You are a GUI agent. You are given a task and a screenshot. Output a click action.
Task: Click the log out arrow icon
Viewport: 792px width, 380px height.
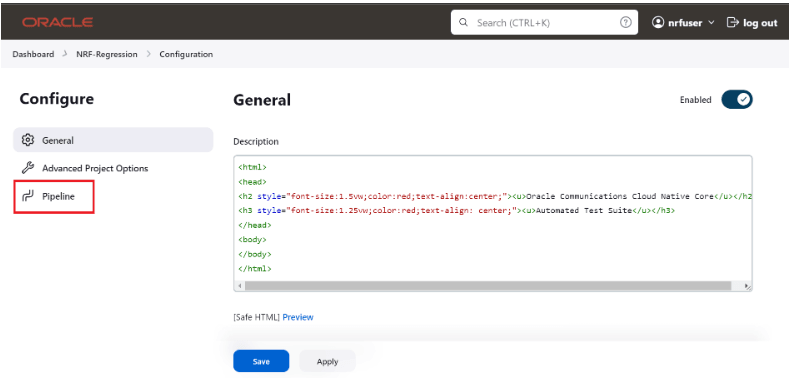click(x=732, y=22)
